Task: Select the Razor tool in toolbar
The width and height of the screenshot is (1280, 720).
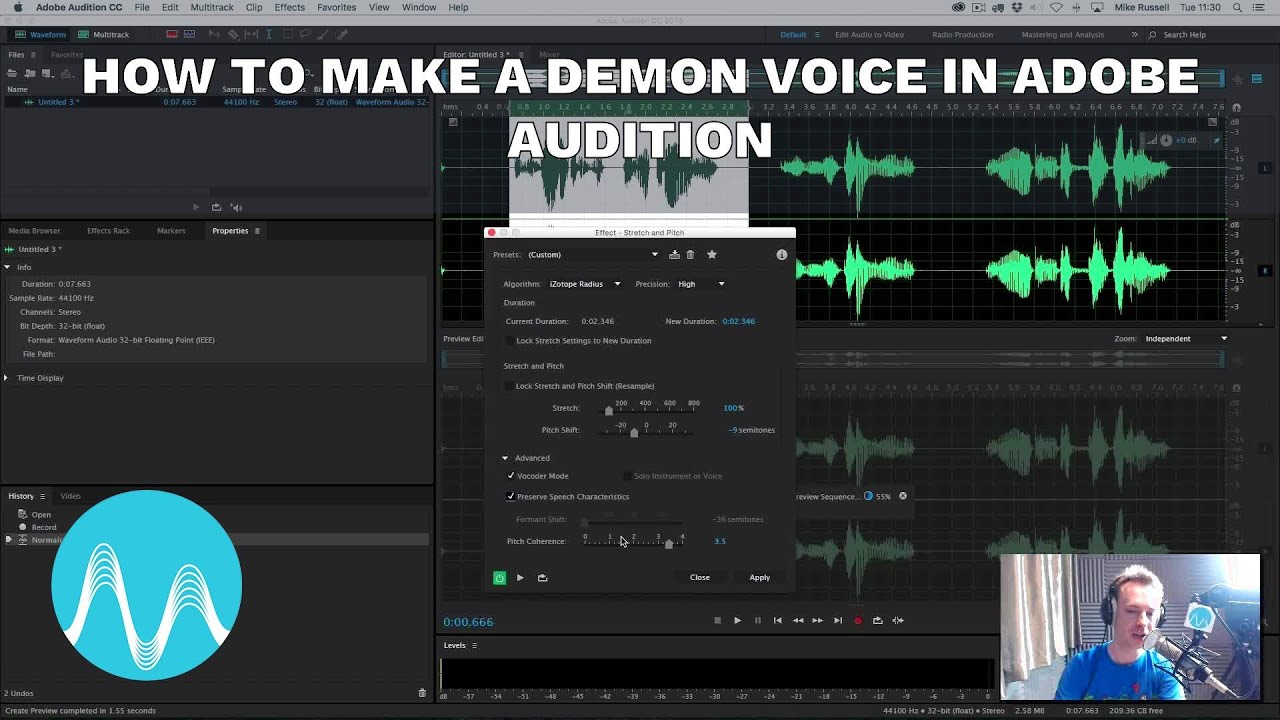Action: pos(233,34)
